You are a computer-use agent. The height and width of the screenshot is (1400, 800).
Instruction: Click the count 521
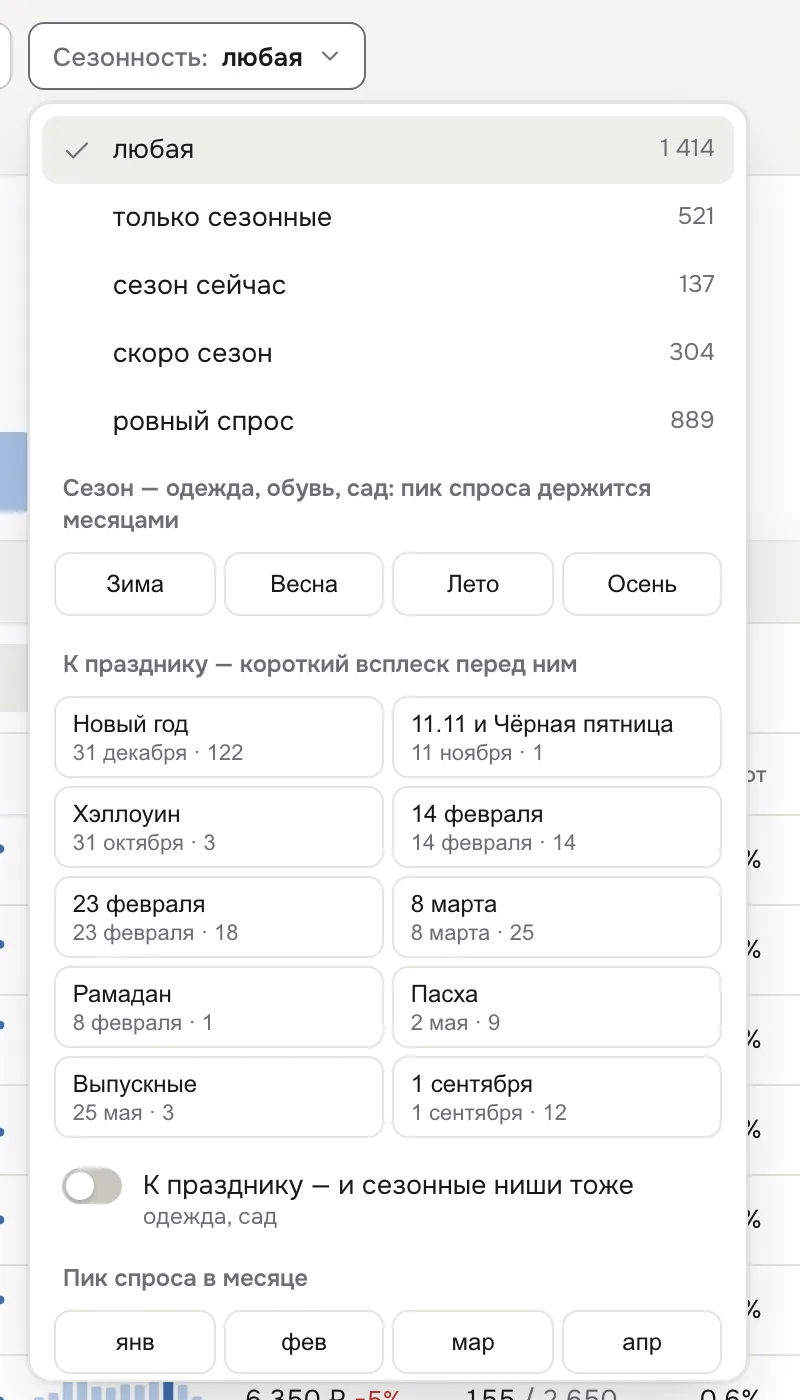696,216
